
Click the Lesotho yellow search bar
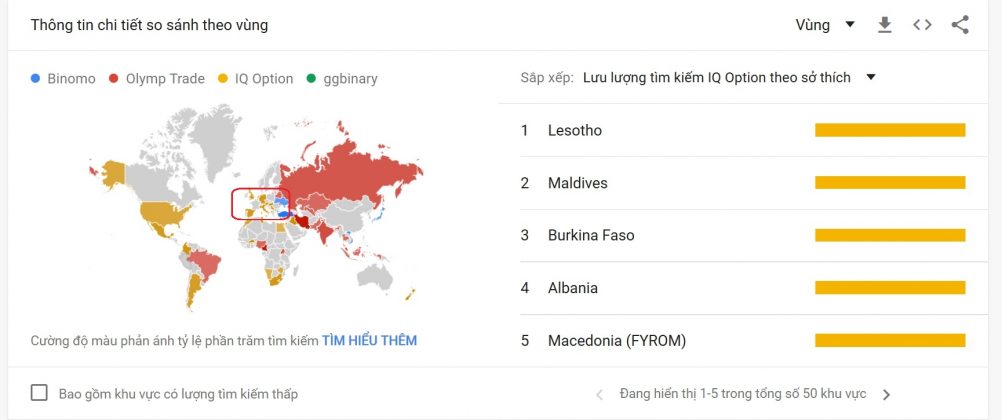point(890,130)
